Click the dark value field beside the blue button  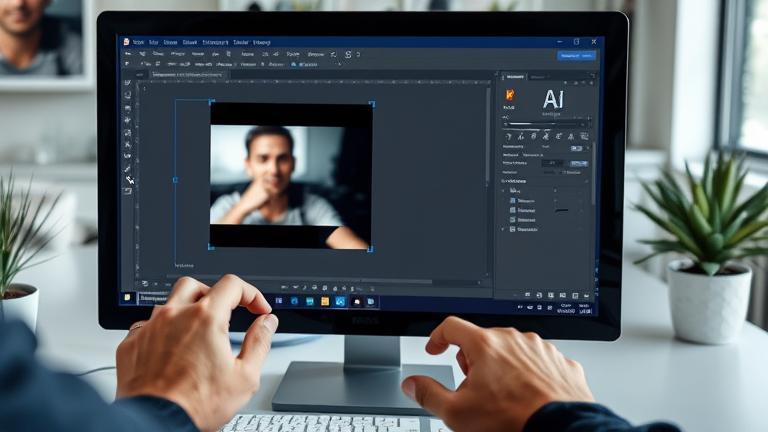click(553, 163)
